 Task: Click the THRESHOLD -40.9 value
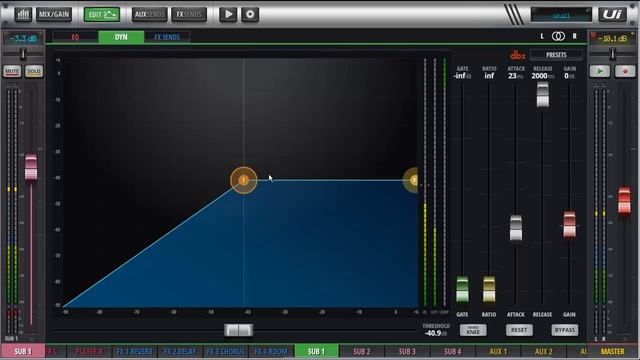point(435,333)
